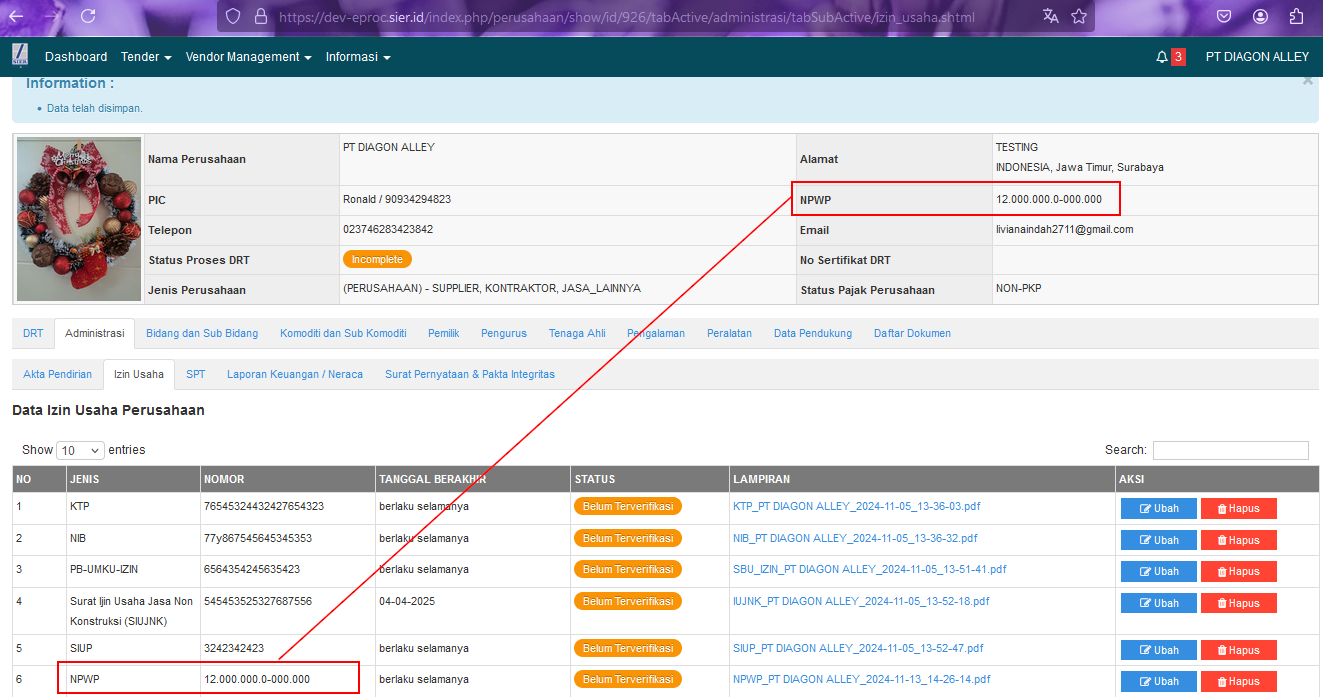Image resolution: width=1323 pixels, height=697 pixels.
Task: Click the table Search input field
Action: [x=1230, y=451]
